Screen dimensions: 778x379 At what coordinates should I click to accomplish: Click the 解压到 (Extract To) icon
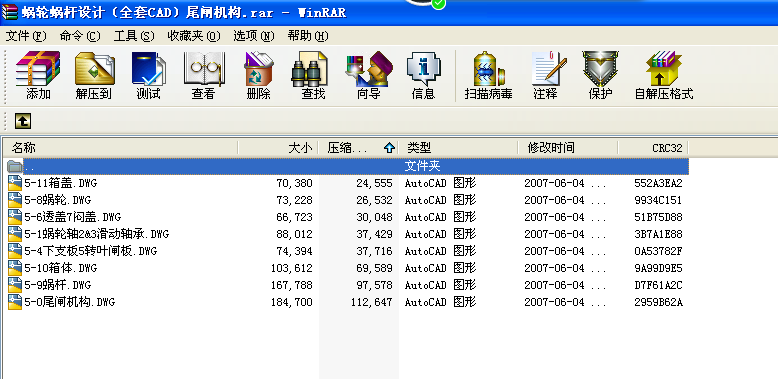[x=94, y=75]
